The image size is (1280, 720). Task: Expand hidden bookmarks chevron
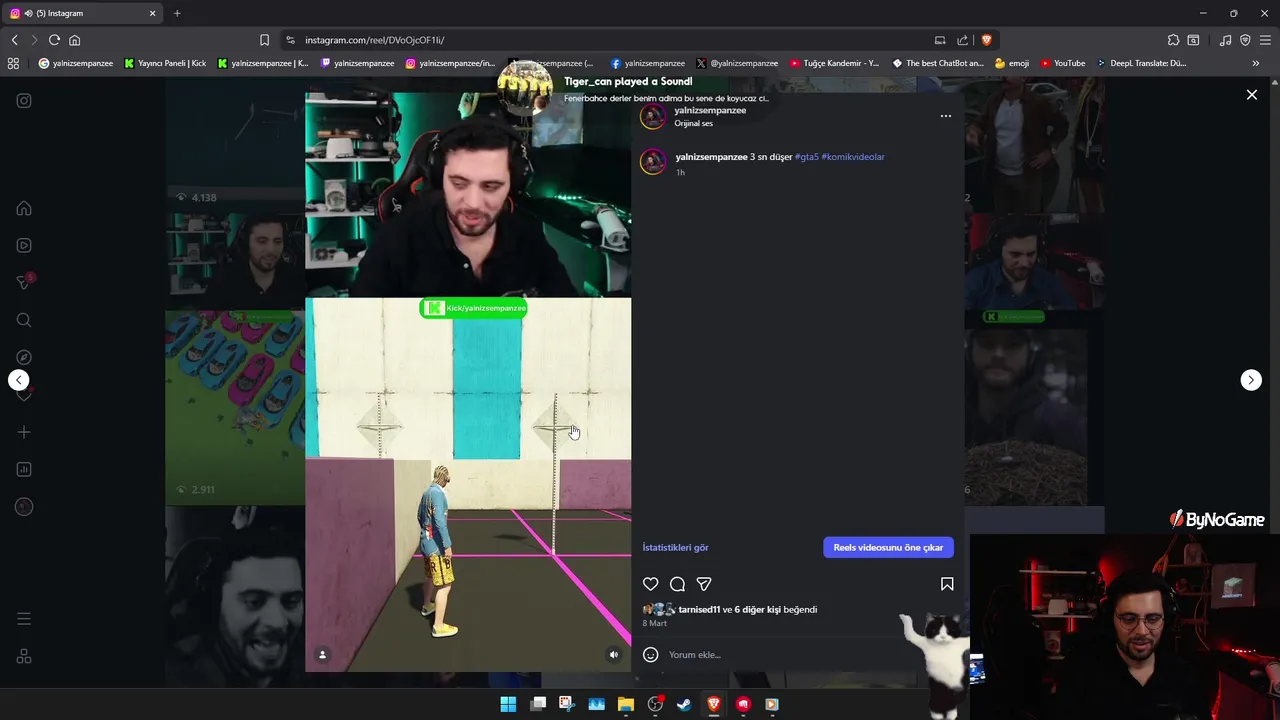point(1255,63)
